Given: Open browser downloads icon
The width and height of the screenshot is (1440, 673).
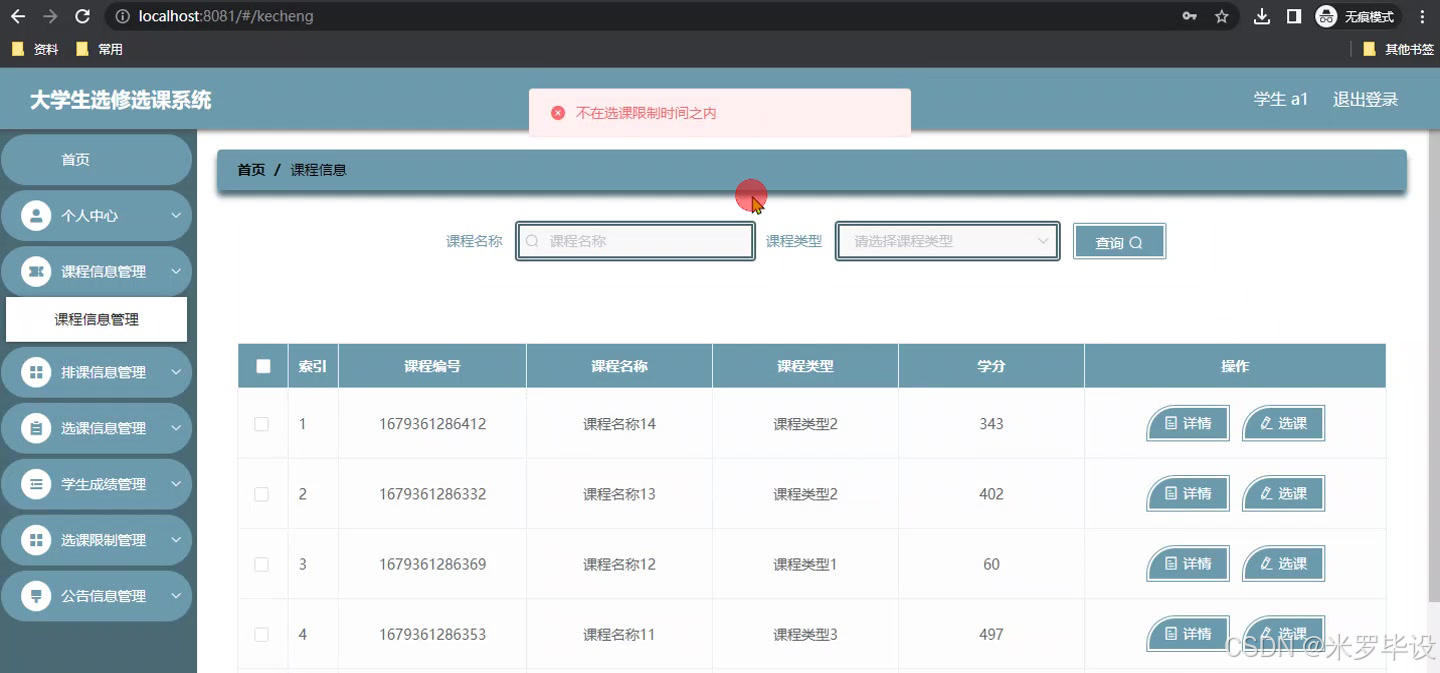Looking at the screenshot, I should coord(1262,16).
